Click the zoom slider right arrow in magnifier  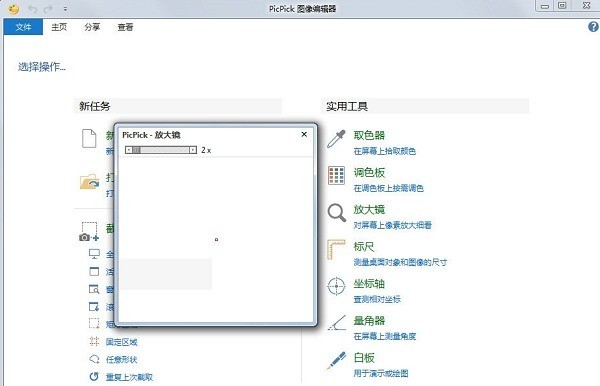pos(193,150)
